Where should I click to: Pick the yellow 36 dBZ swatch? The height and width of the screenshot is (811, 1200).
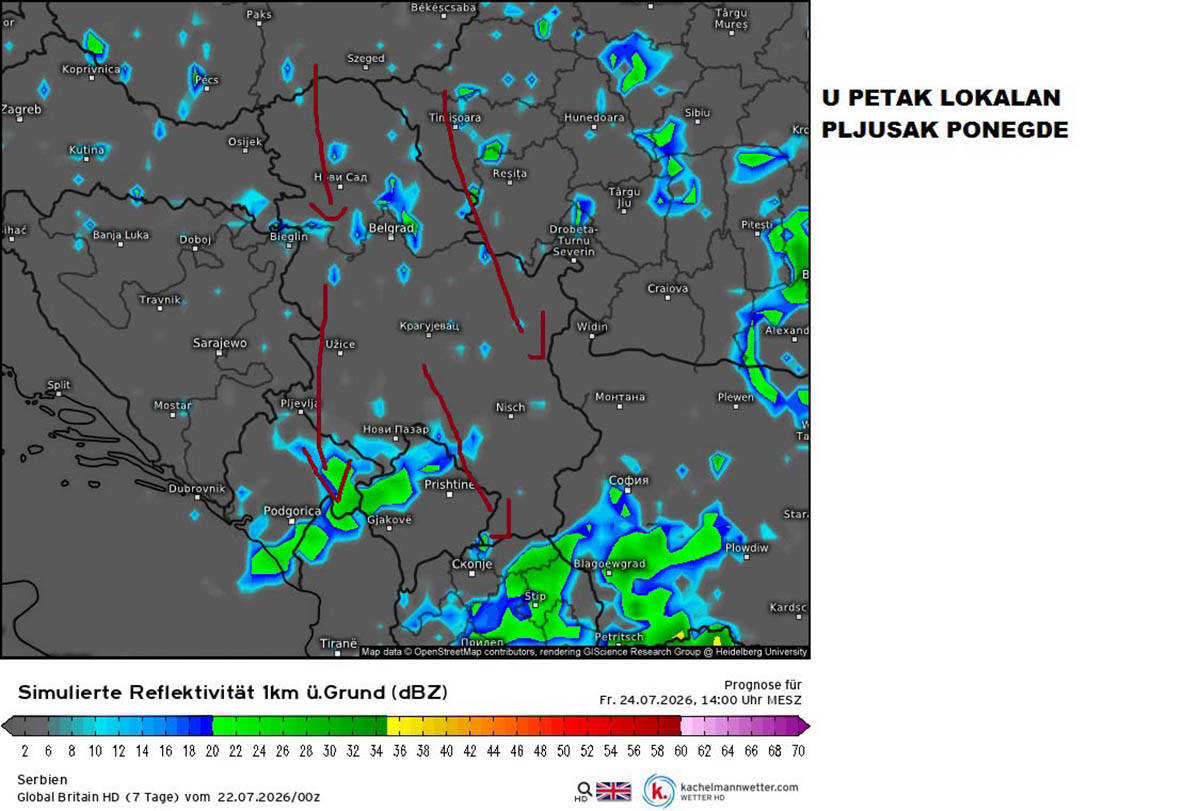click(398, 725)
